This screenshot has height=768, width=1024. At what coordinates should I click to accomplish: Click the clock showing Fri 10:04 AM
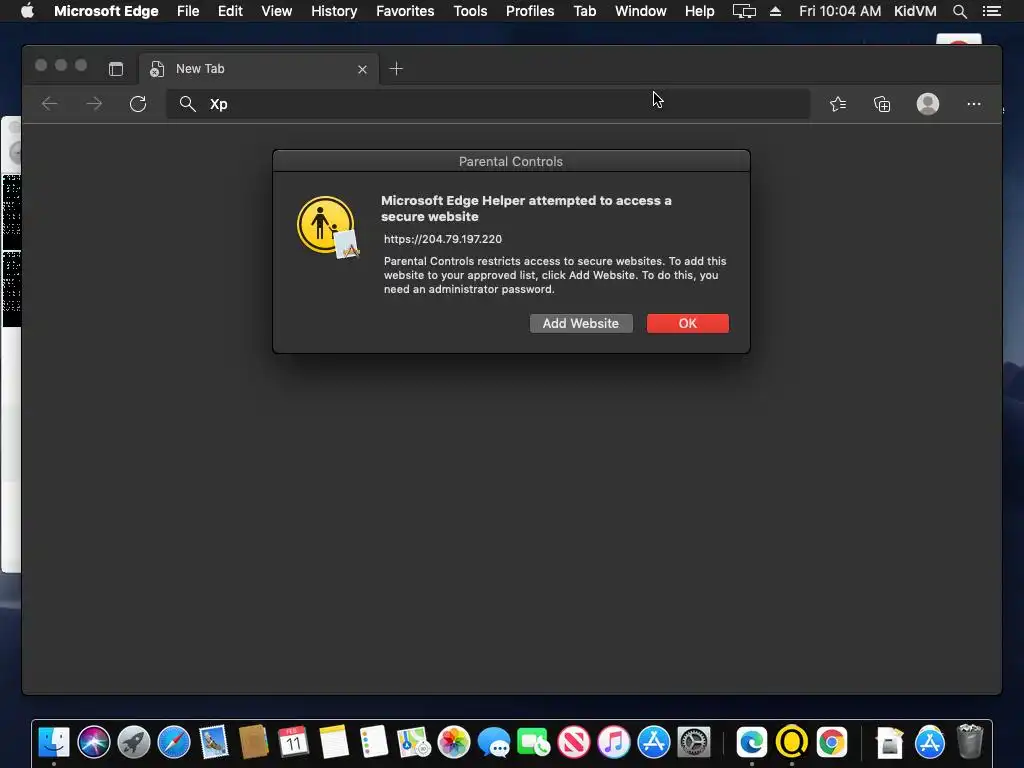click(x=840, y=11)
